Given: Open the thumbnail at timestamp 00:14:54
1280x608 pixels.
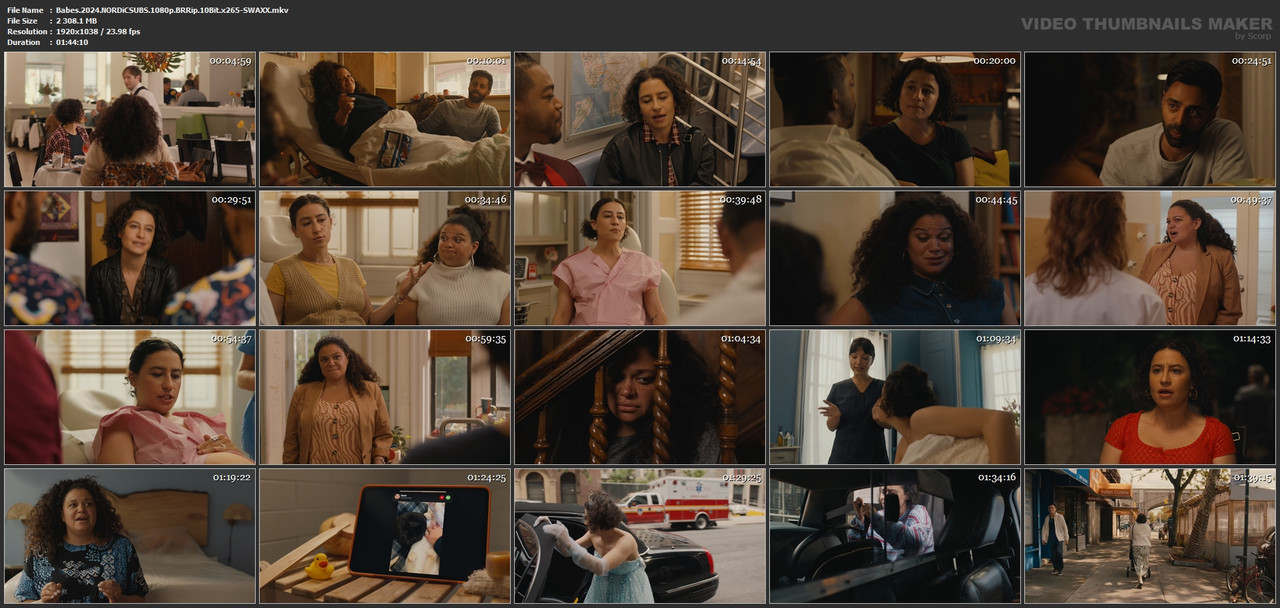Looking at the screenshot, I should (x=640, y=119).
